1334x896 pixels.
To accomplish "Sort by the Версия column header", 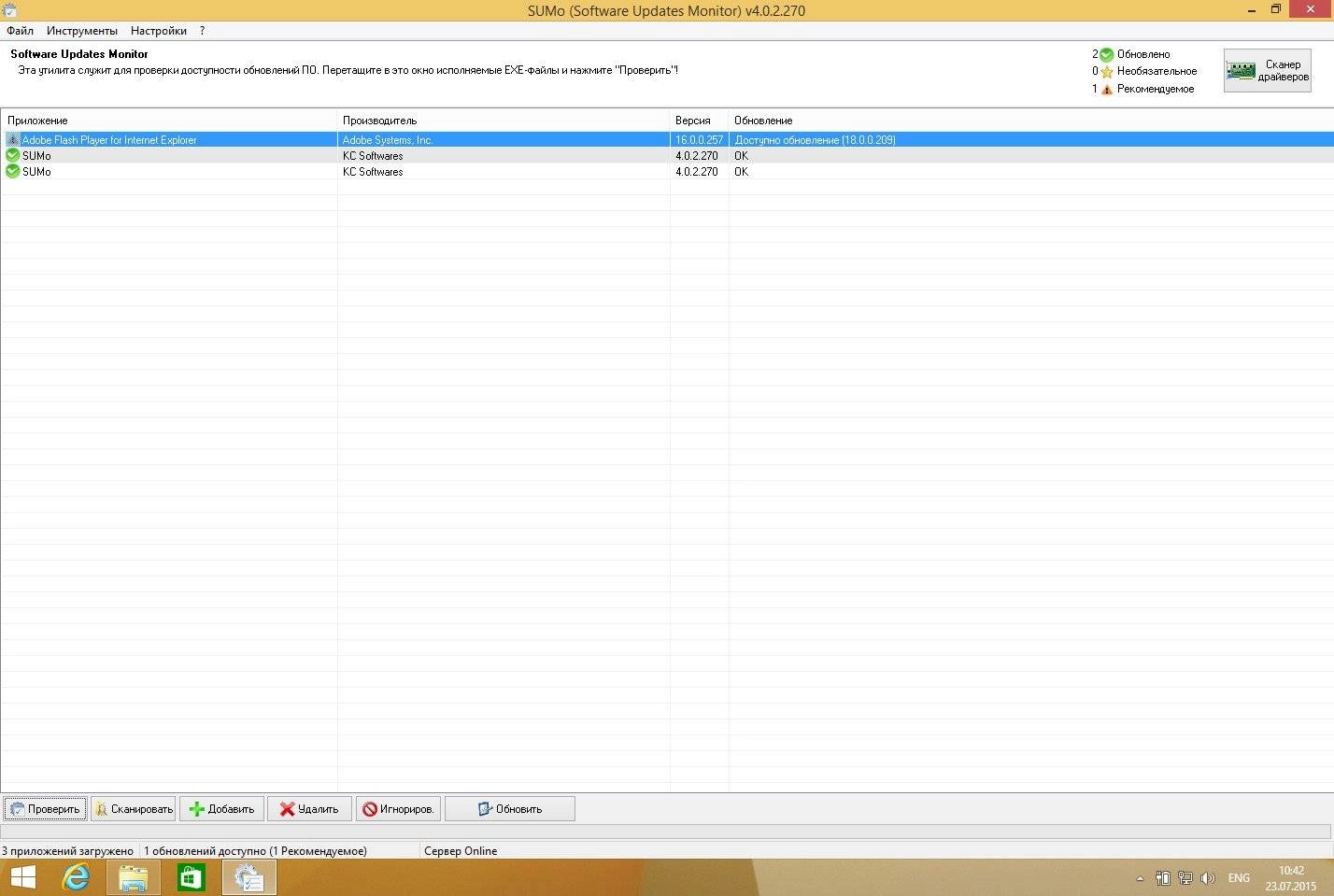I will click(x=699, y=121).
